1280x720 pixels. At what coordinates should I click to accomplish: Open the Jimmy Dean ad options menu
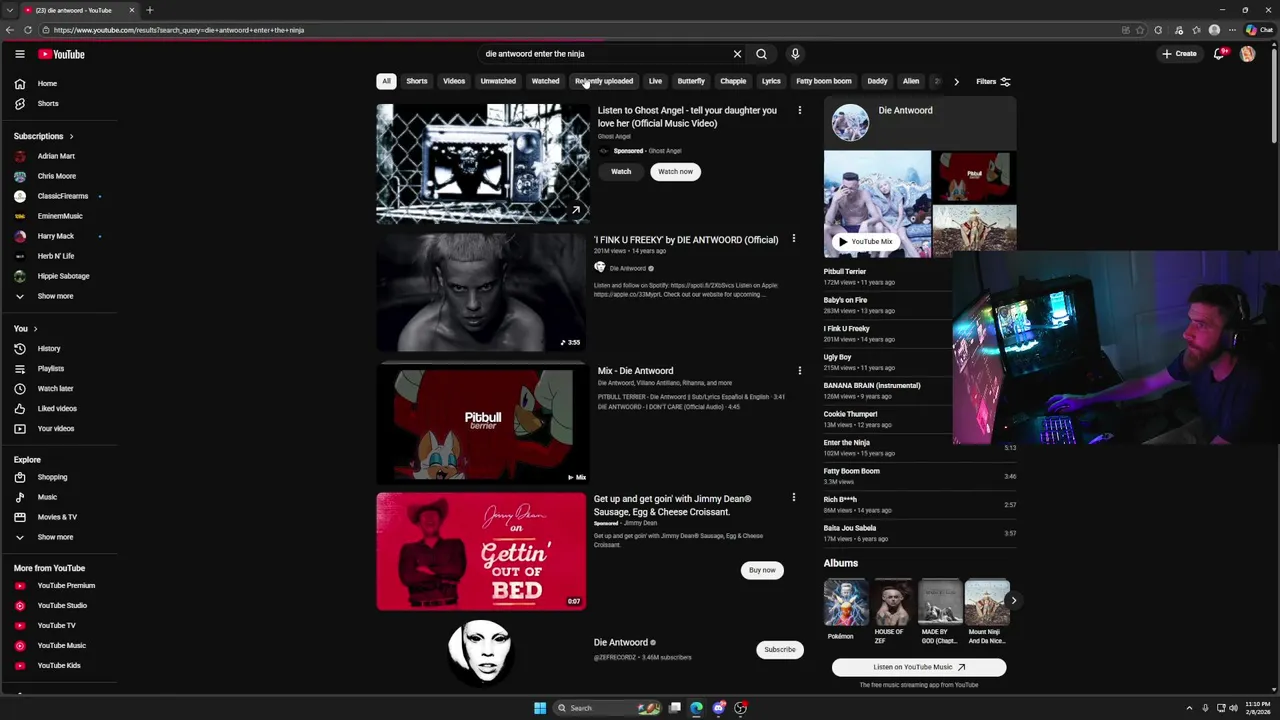click(794, 498)
